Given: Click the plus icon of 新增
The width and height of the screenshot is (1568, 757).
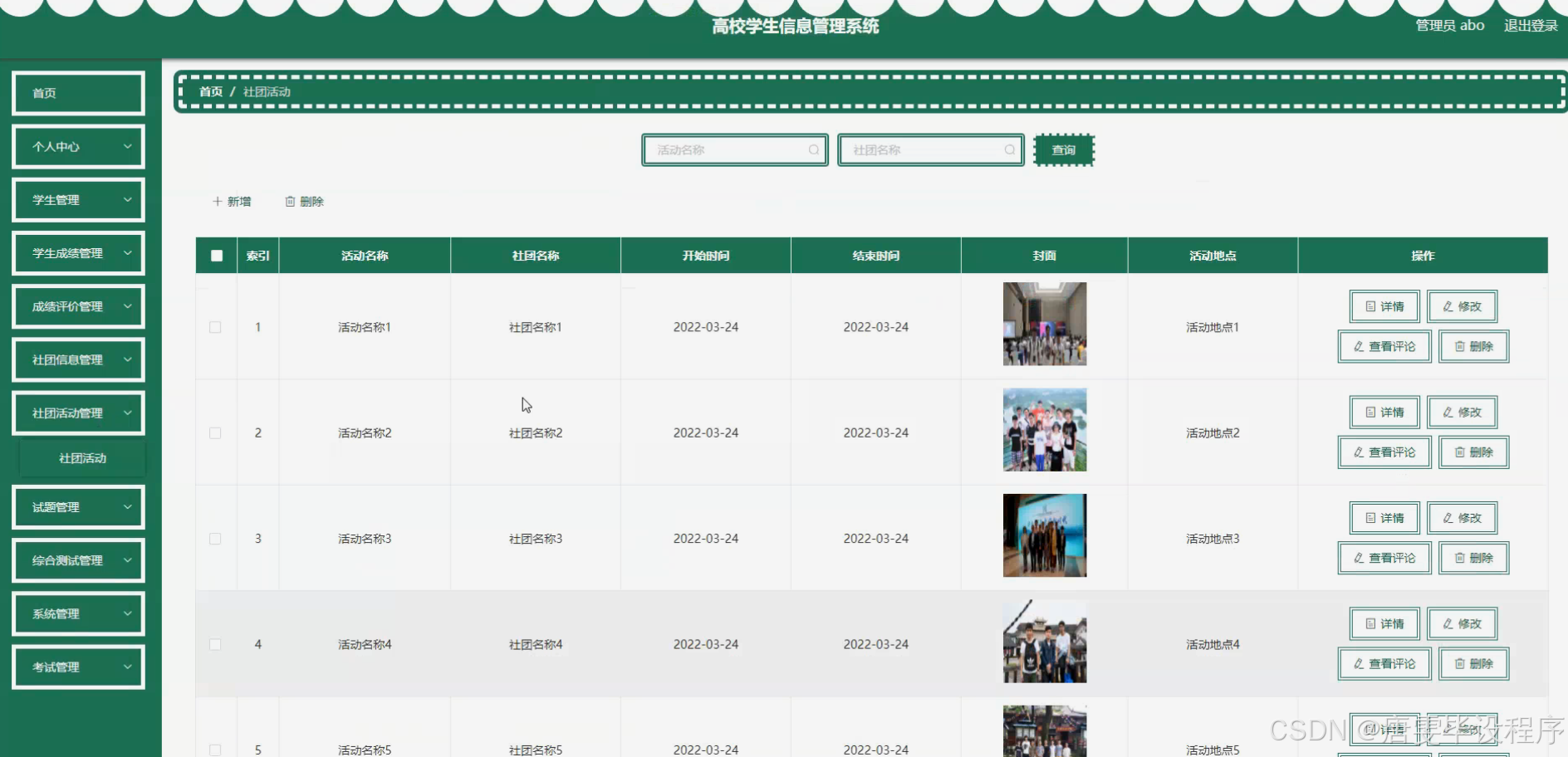Looking at the screenshot, I should [x=218, y=202].
